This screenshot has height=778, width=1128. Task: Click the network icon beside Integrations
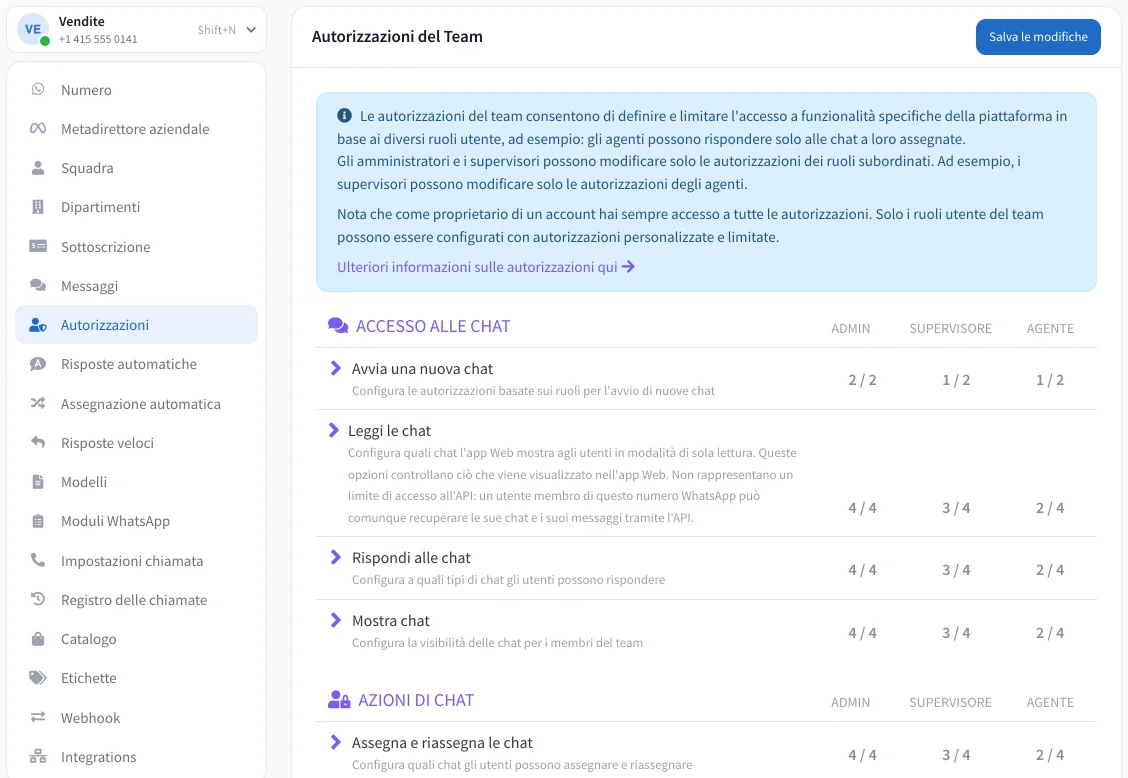(x=38, y=756)
